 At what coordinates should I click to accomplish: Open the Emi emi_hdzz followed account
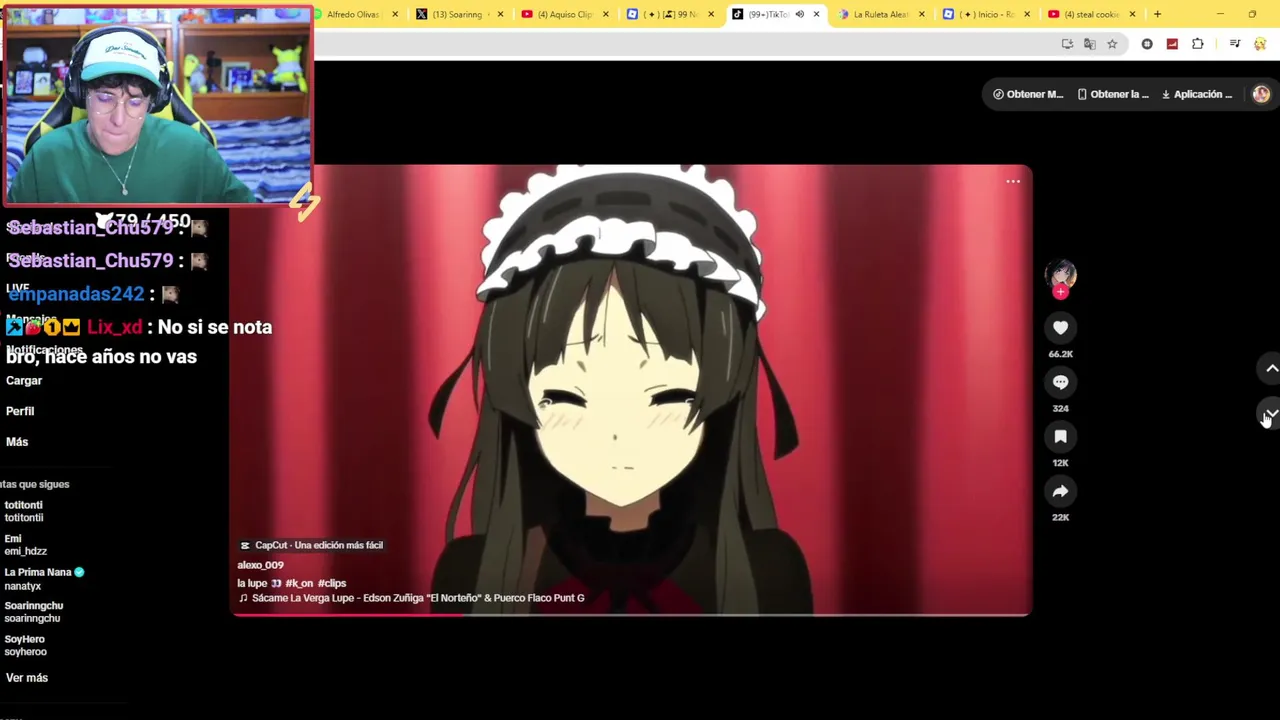click(x=26, y=545)
